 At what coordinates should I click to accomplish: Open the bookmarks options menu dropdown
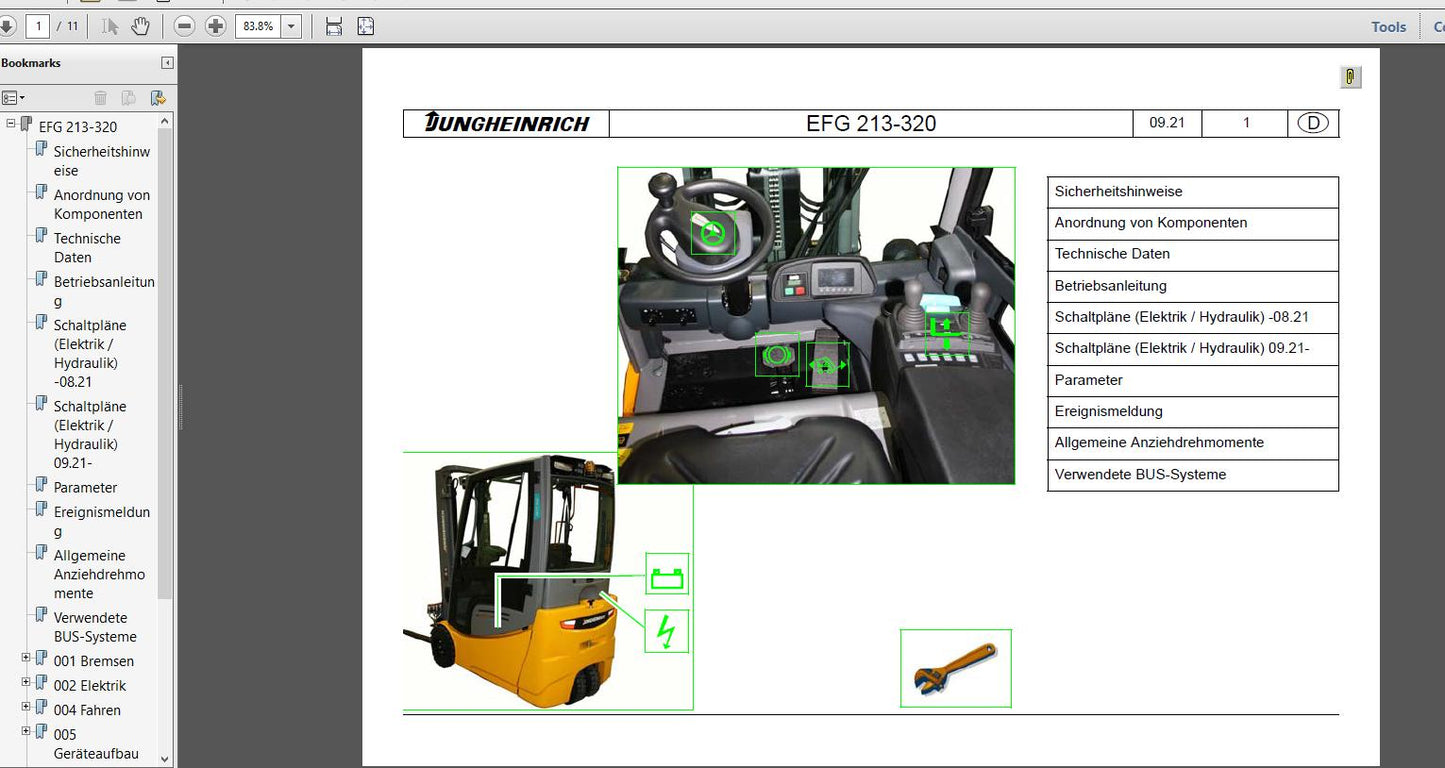click(14, 98)
